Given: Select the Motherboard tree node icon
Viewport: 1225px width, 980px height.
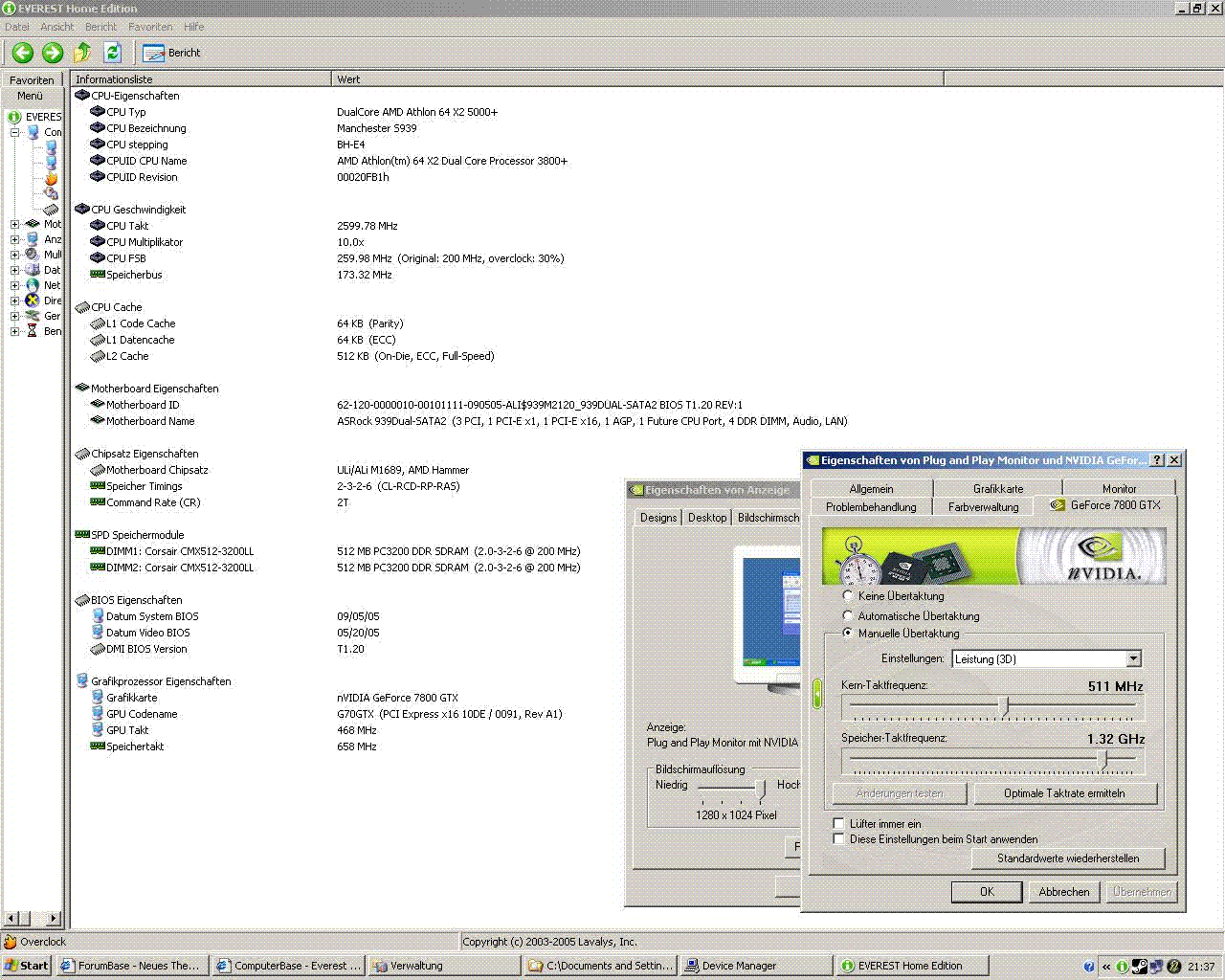Looking at the screenshot, I should point(33,224).
